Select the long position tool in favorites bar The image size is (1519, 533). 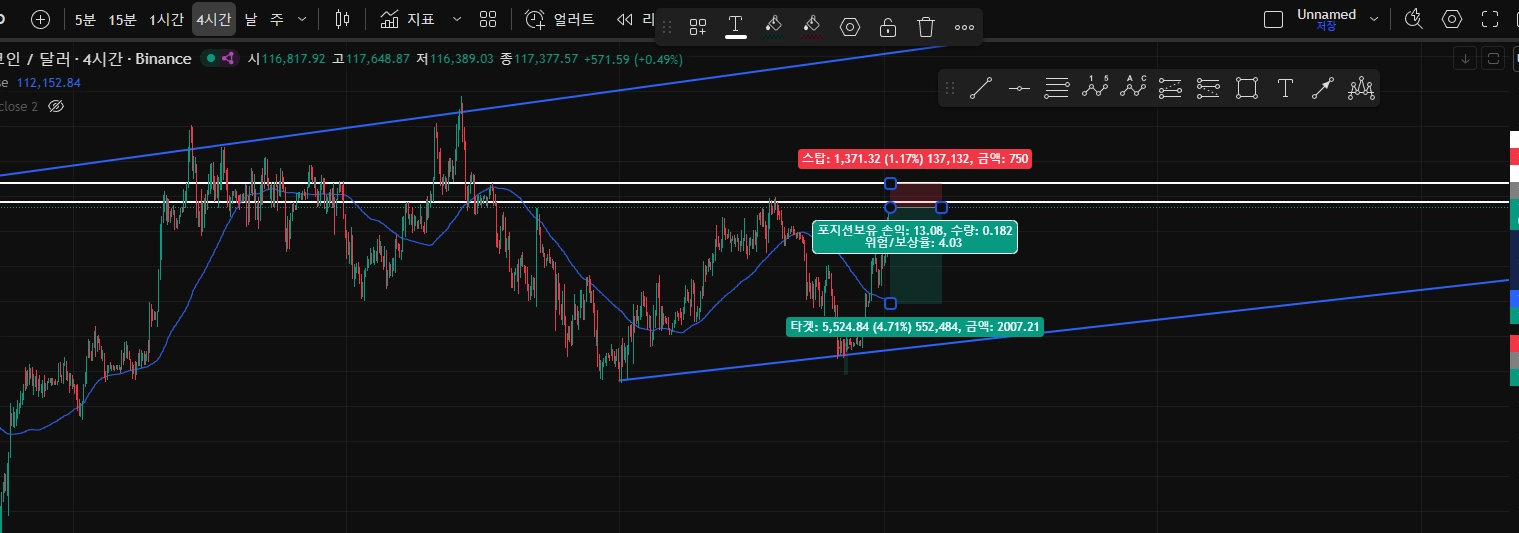(1170, 88)
